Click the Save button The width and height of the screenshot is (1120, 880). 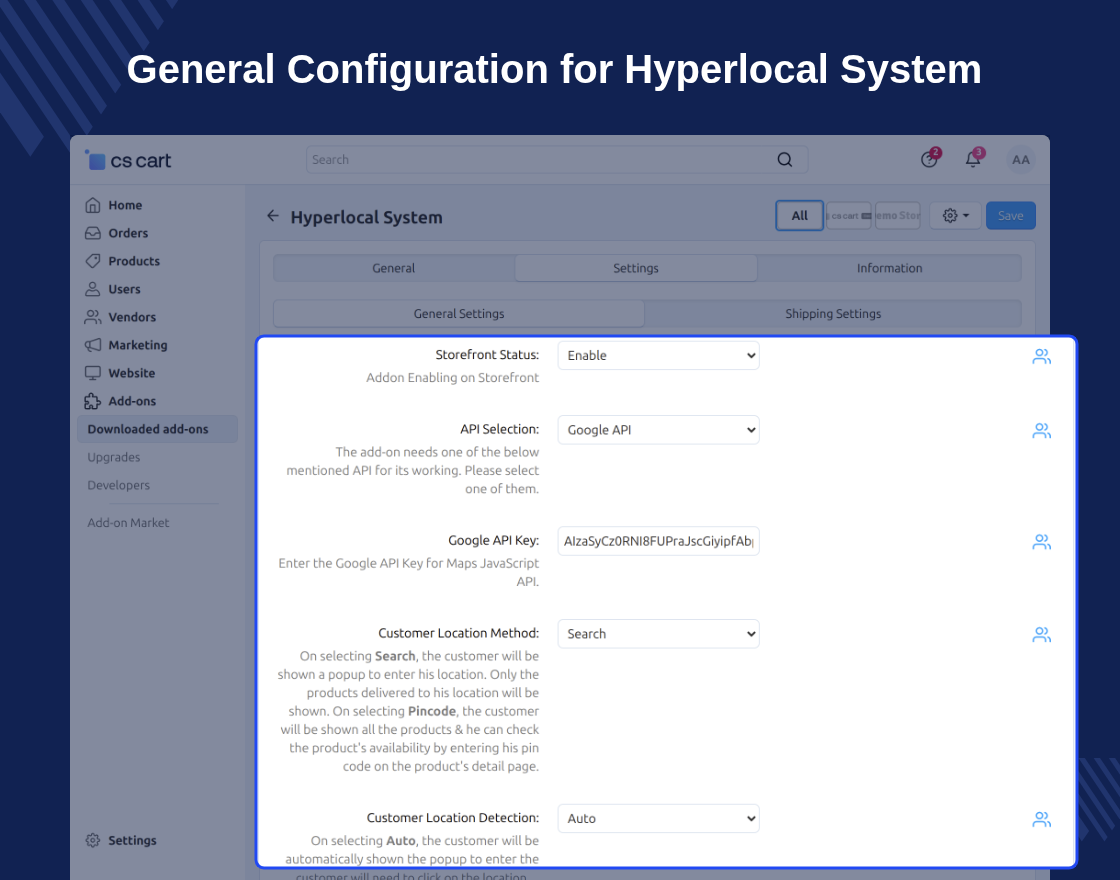tap(1011, 216)
